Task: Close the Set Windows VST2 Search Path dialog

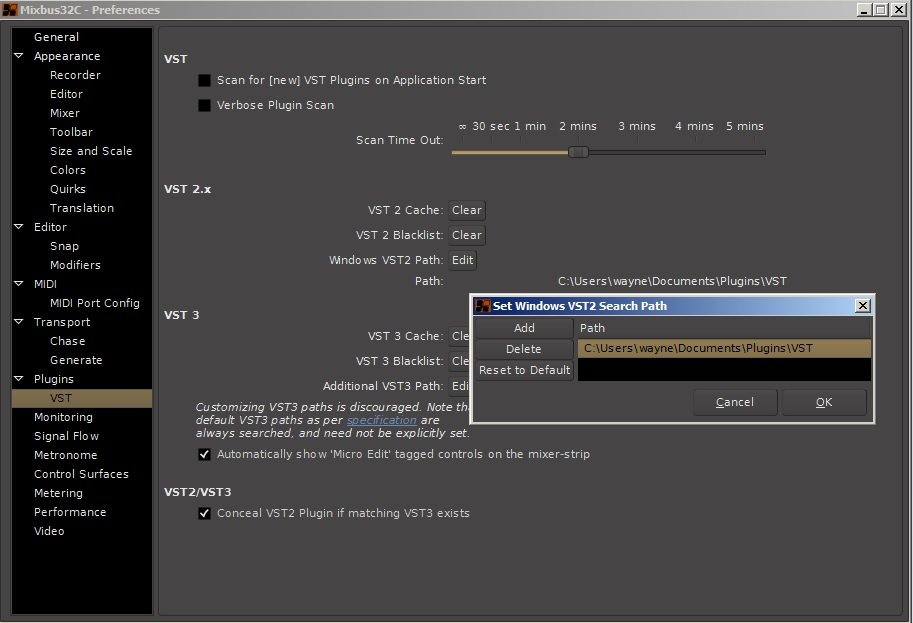Action: pos(862,306)
